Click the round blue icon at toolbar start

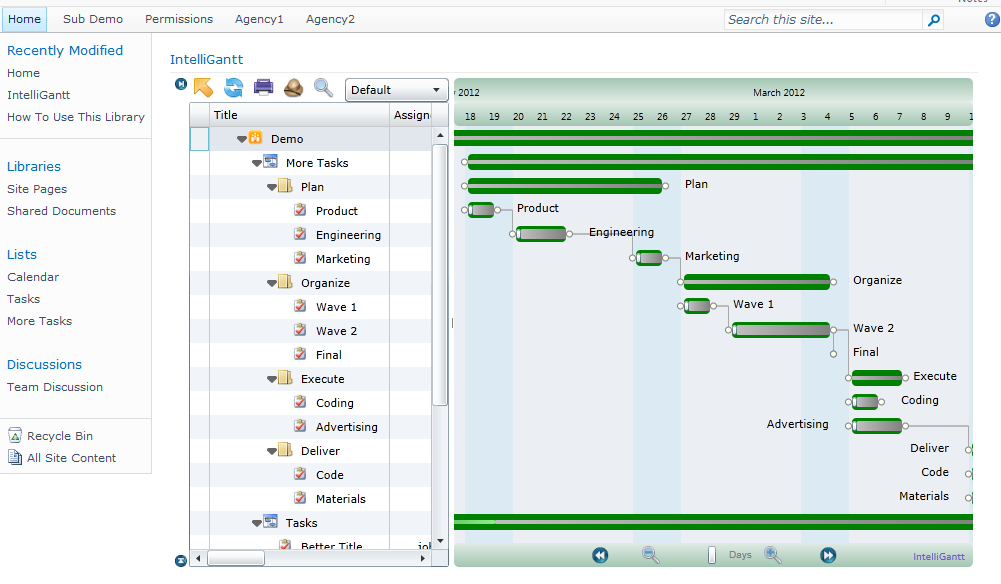(181, 84)
